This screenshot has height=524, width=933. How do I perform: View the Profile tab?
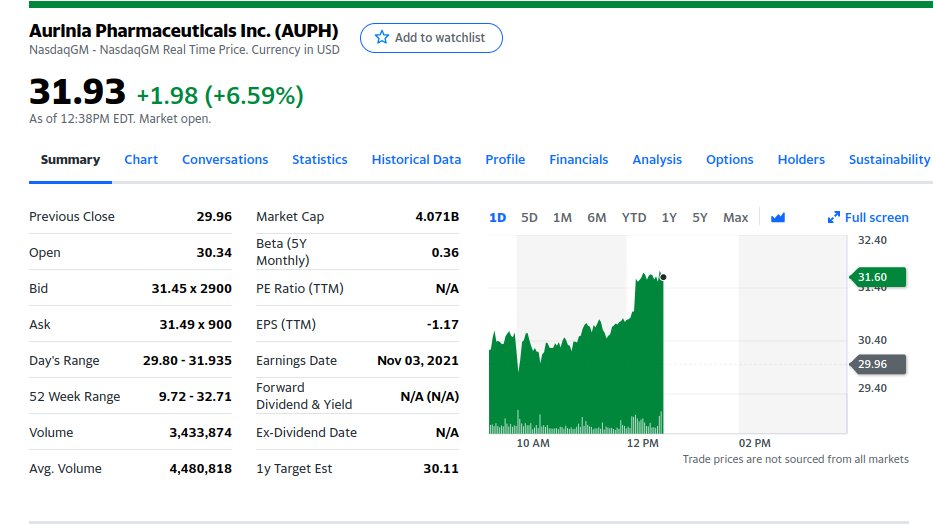click(x=505, y=159)
